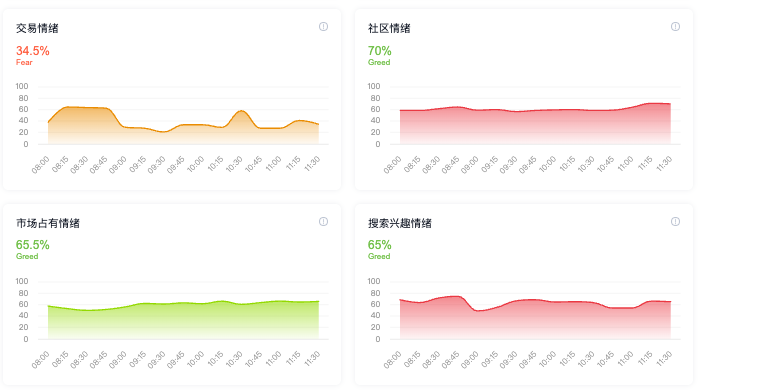Screen dimensions: 766x390
Task: Select the 65.5% value in 市场占有情绪
Action: click(x=33, y=245)
